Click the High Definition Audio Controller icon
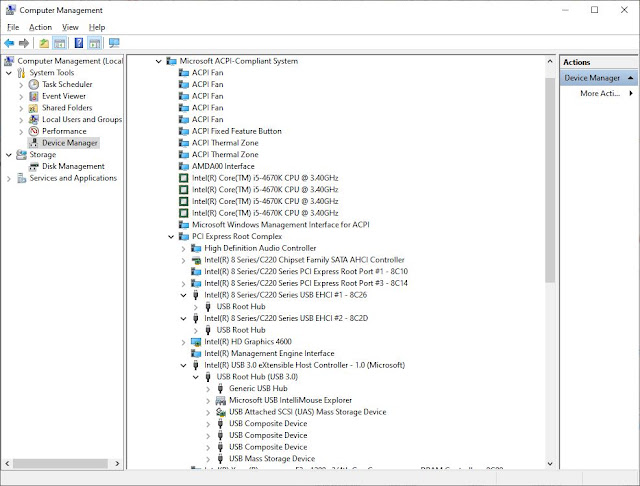Viewport: 640px width, 486px height. (196, 248)
